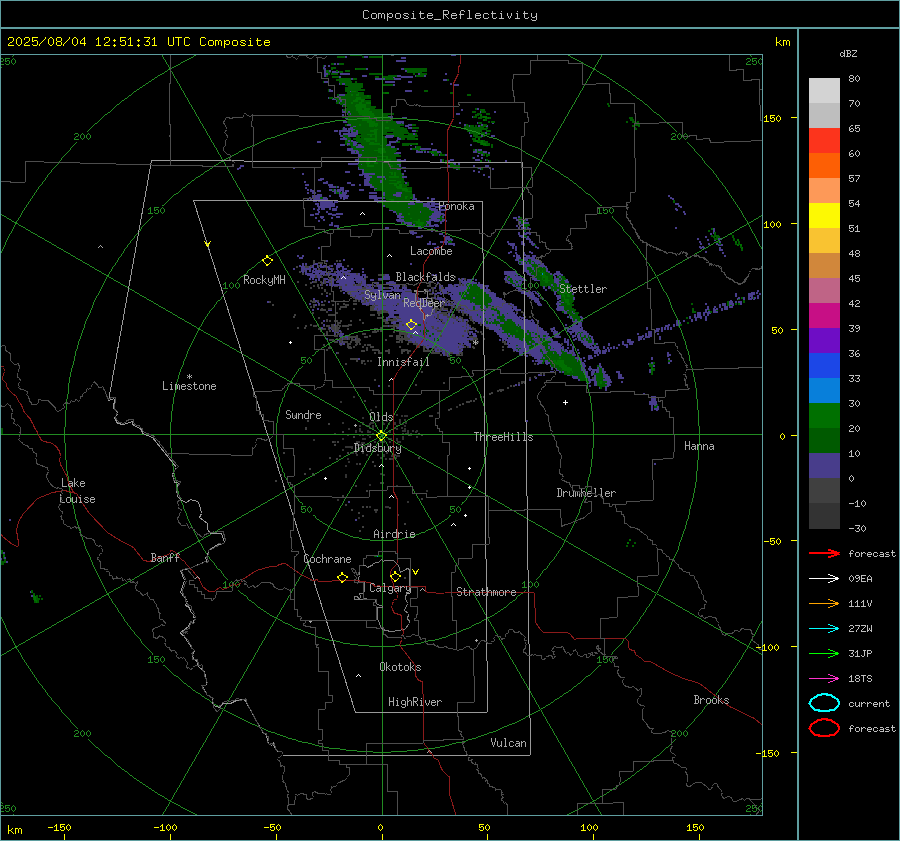This screenshot has height=841, width=900.
Task: Click the Strathmore town label
Action: [486, 592]
